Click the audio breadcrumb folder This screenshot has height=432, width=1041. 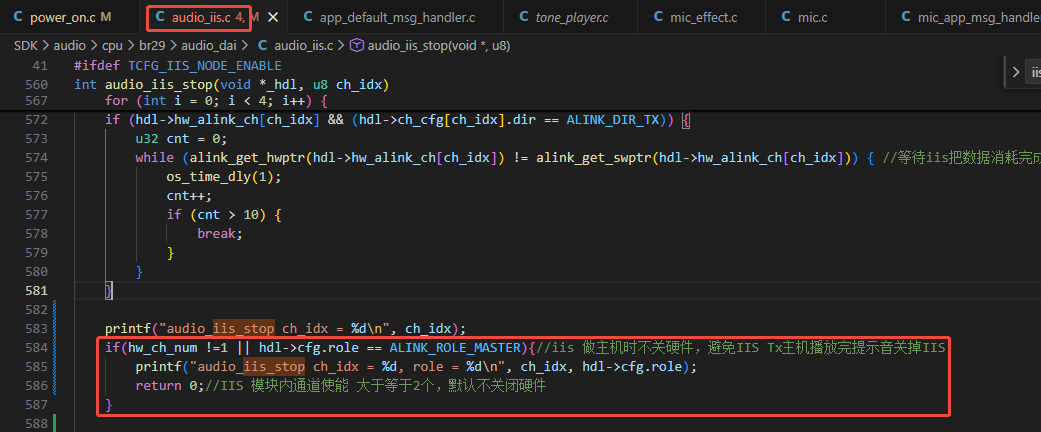[70, 46]
